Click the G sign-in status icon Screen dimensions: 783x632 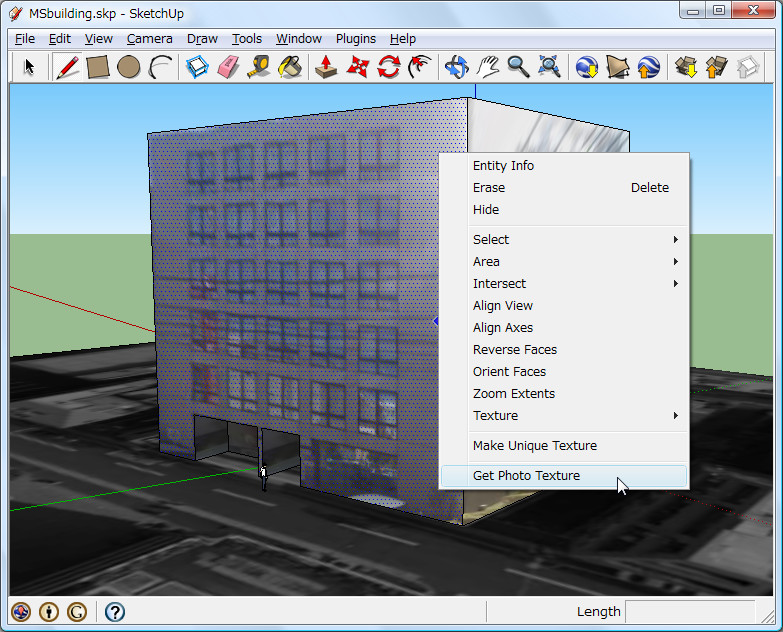(77, 612)
